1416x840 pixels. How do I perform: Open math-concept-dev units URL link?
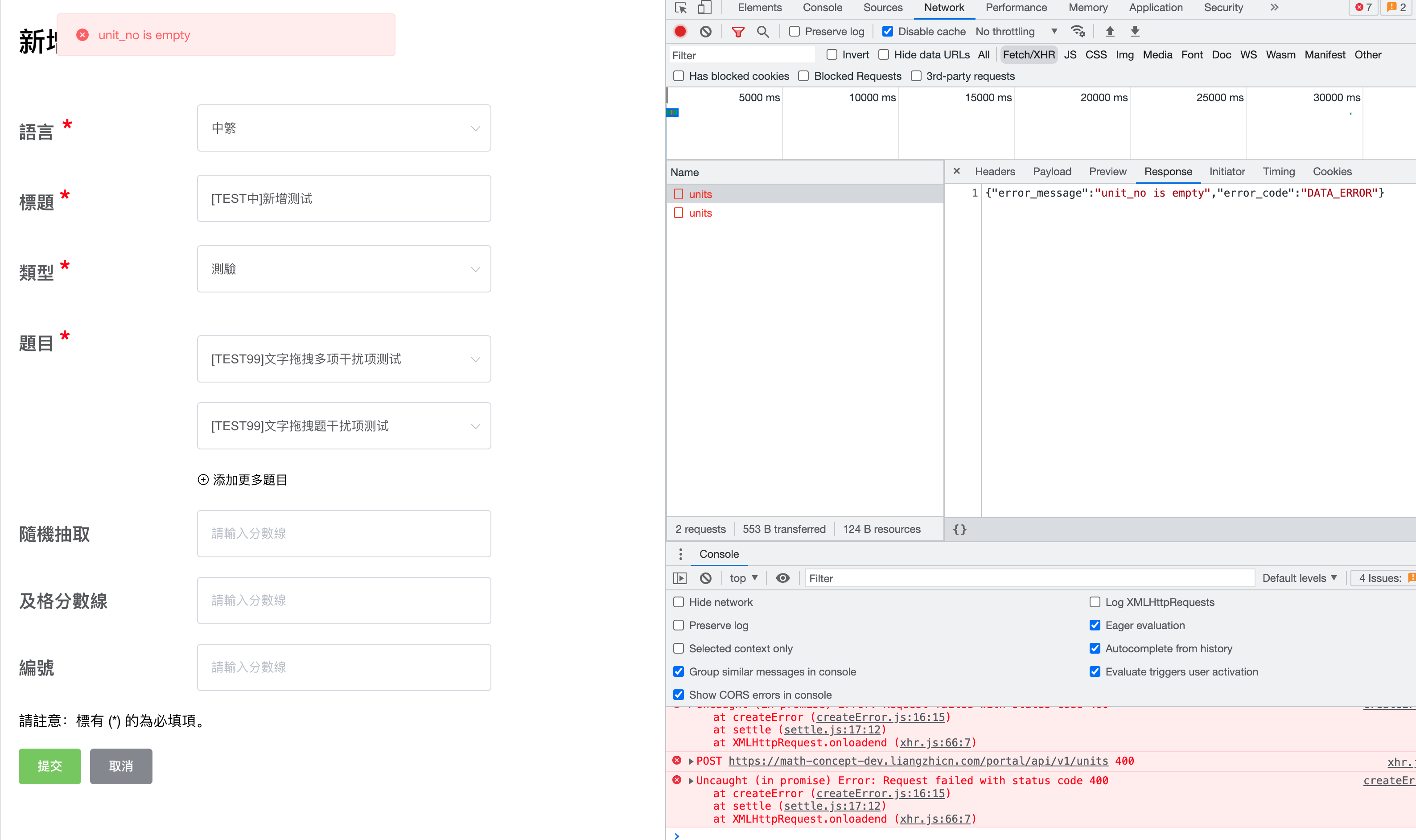click(x=918, y=762)
